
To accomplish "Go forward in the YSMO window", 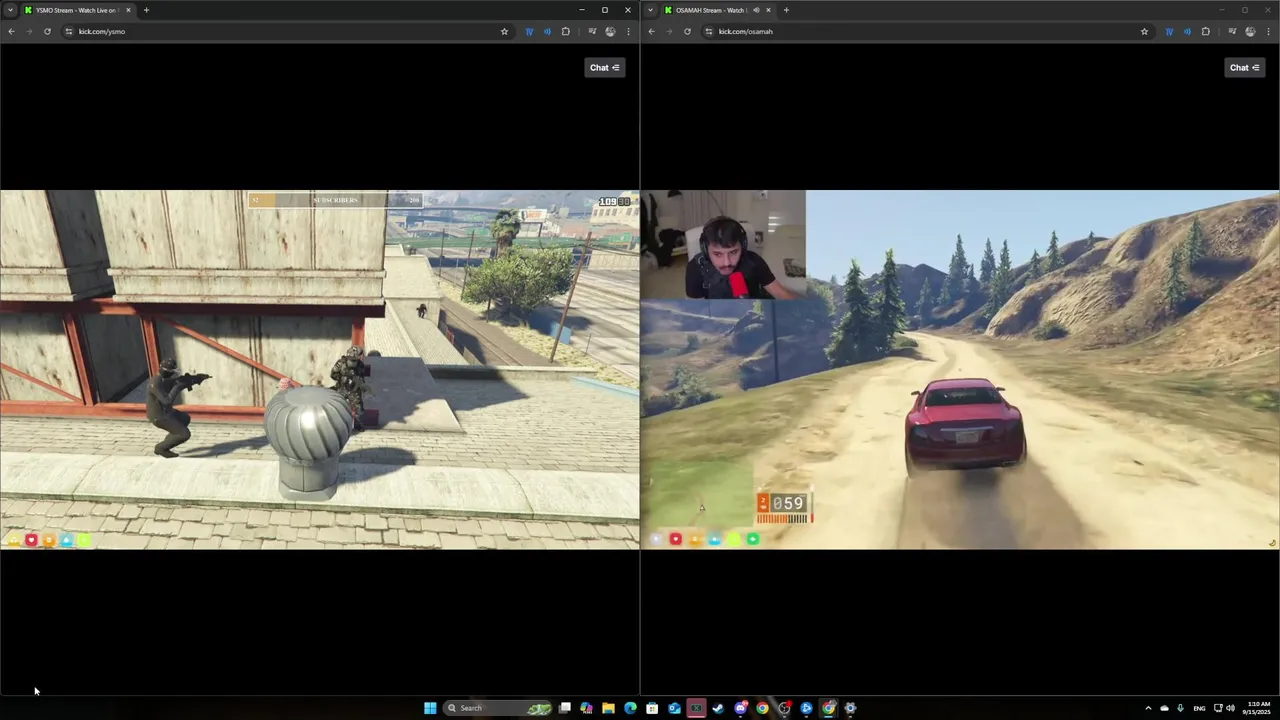I will point(29,31).
